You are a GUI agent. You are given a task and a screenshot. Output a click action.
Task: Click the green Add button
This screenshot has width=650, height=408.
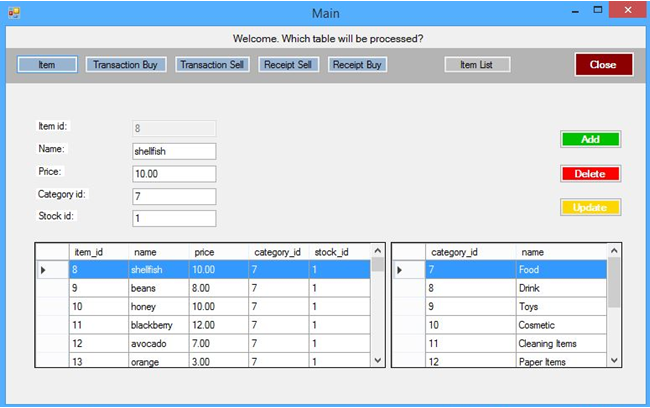pyautogui.click(x=590, y=139)
